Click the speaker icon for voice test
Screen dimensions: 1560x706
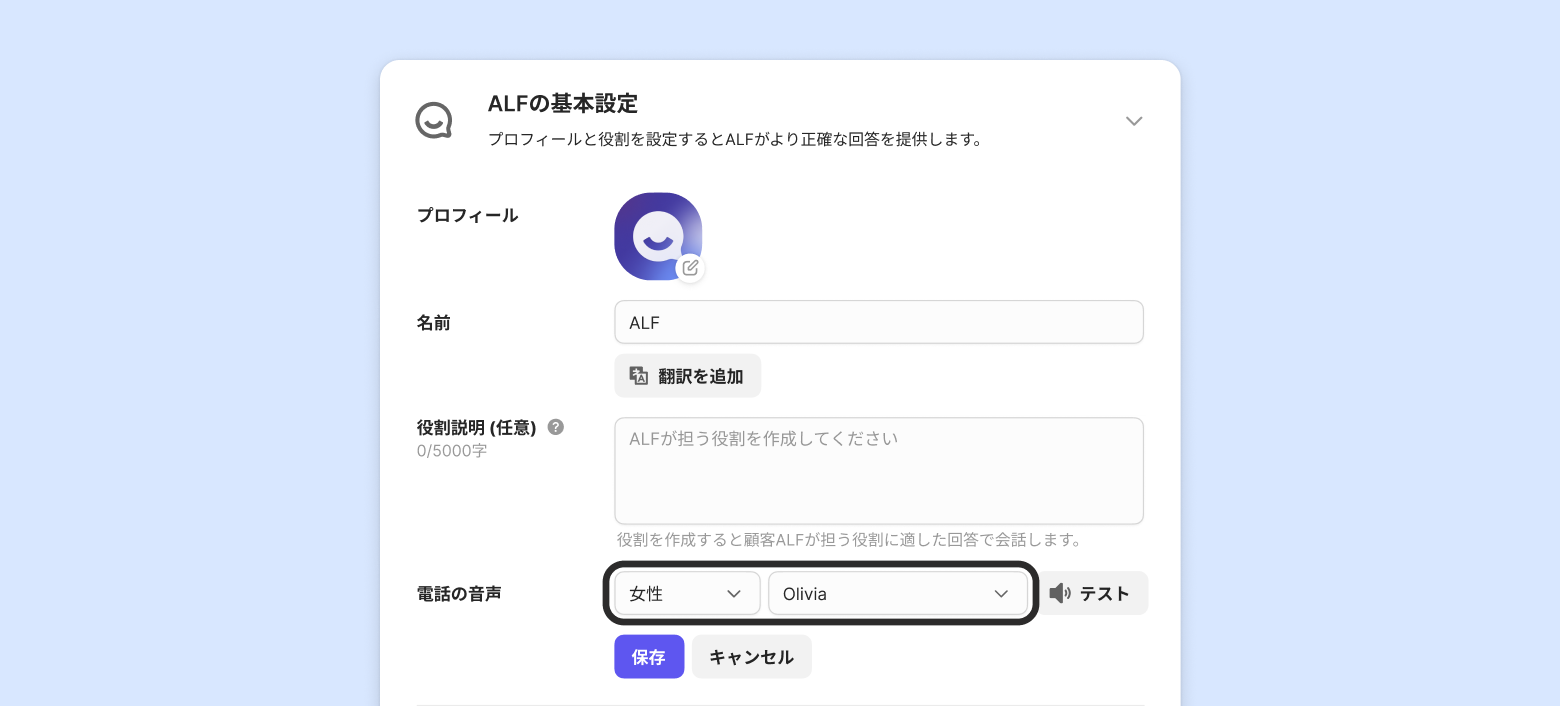[1060, 594]
